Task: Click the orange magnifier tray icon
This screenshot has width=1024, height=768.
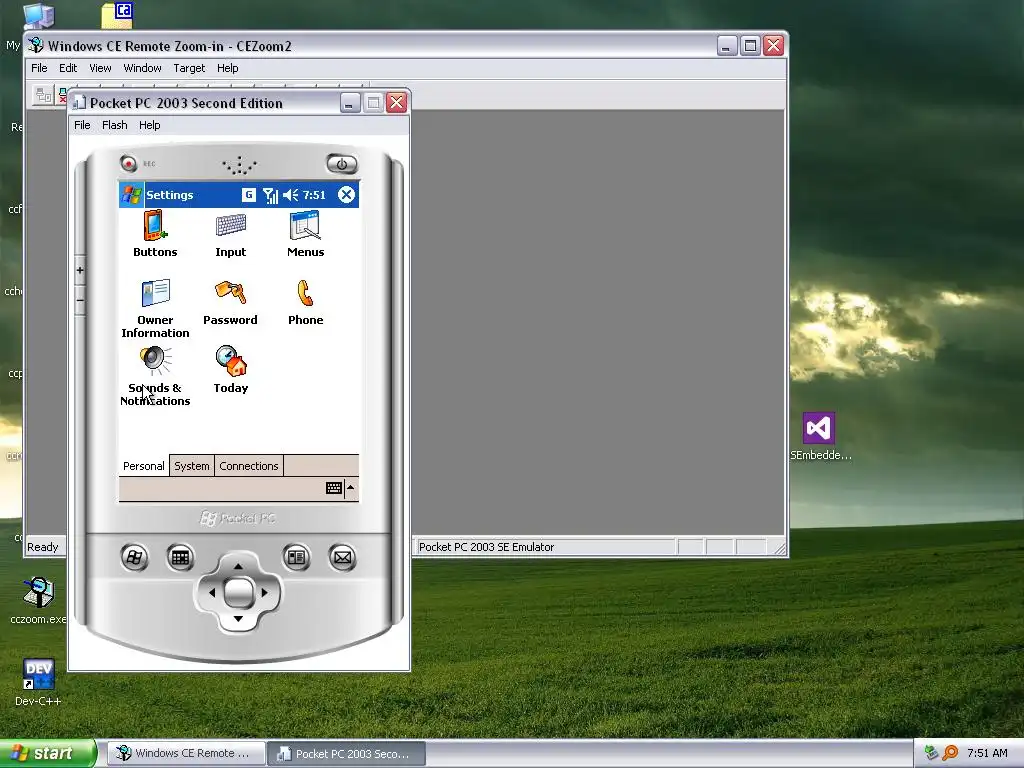Action: click(x=950, y=753)
